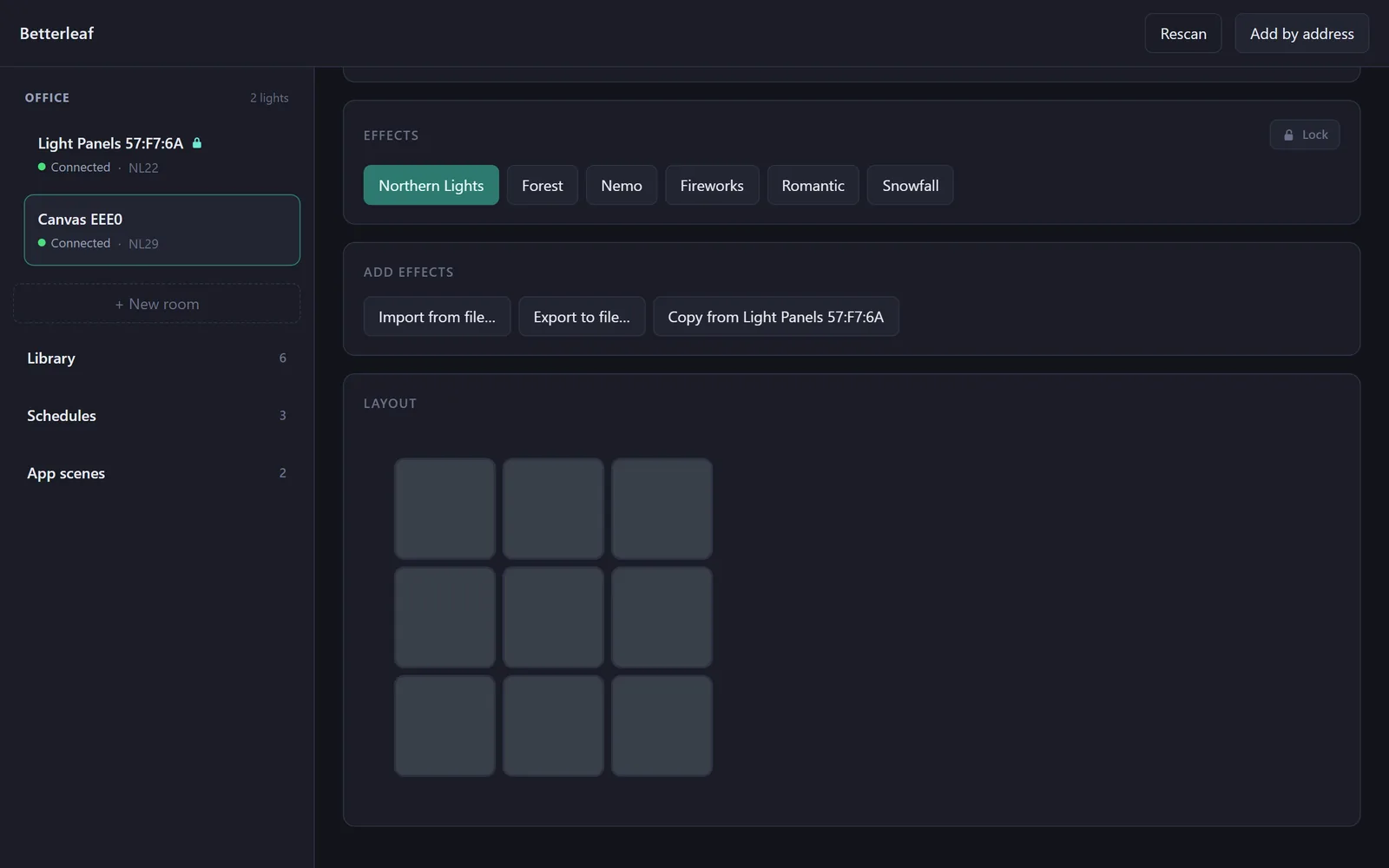Click the "2 lights" count label
The width and height of the screenshot is (1389, 868).
[269, 98]
